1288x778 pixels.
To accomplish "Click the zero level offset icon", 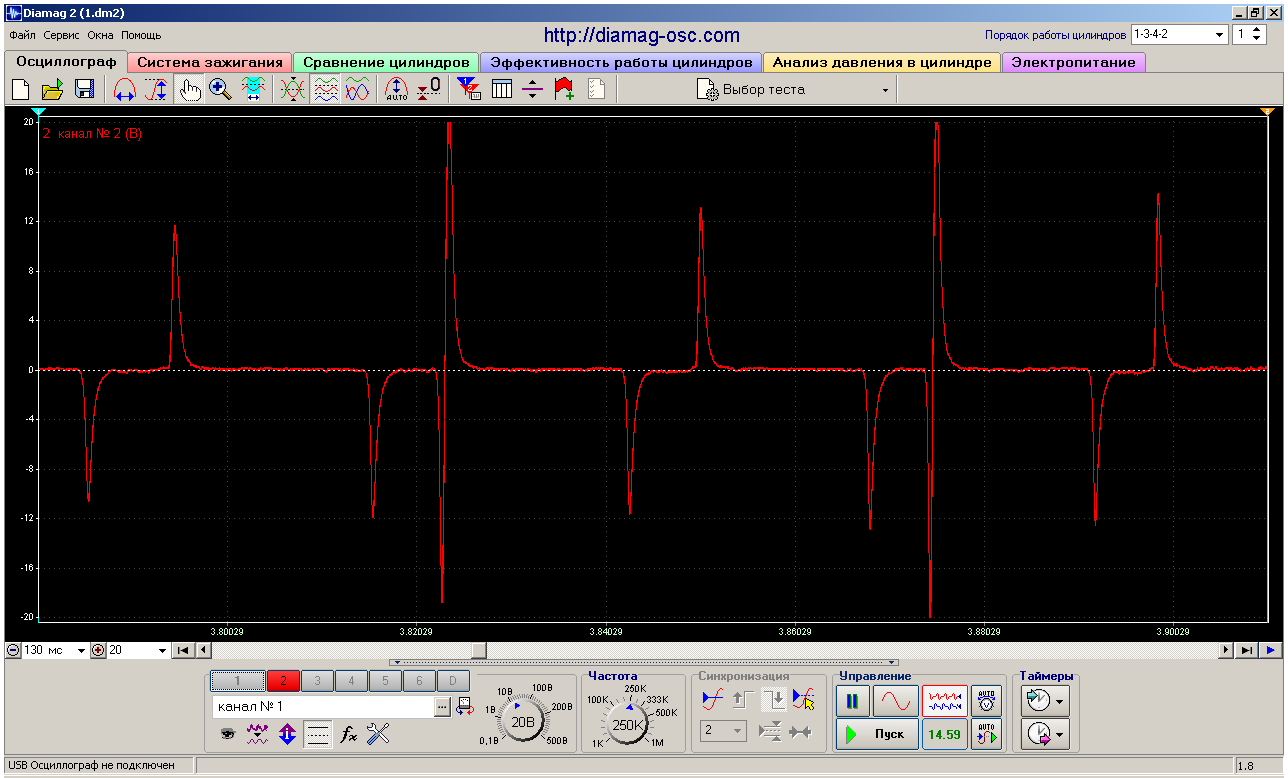I will (429, 89).
